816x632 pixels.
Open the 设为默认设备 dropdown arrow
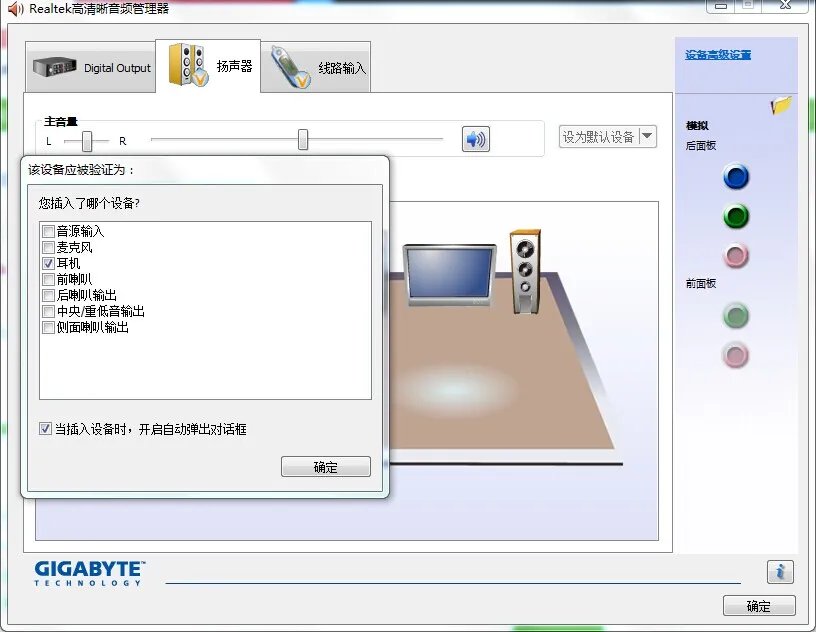[646, 137]
